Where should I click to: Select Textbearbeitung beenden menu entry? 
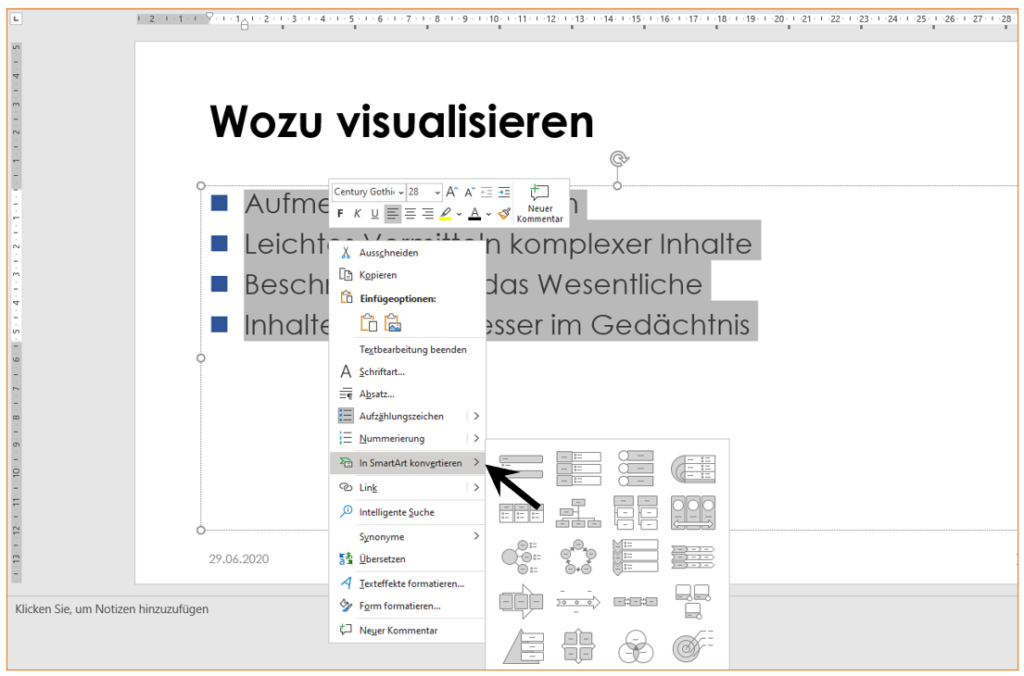[408, 349]
